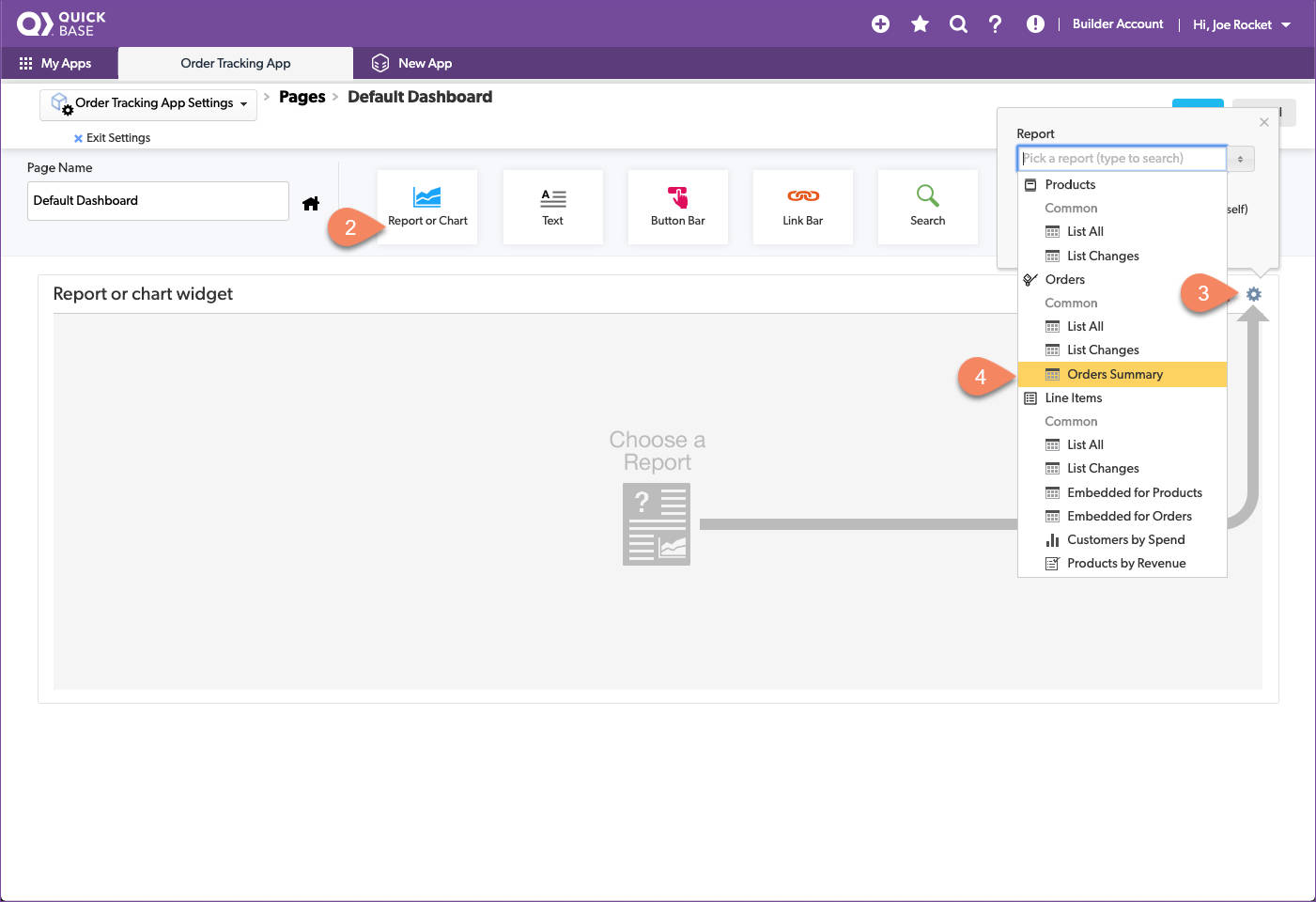Open the Pick a report dropdown
Image resolution: width=1316 pixels, height=902 pixels.
point(1122,158)
